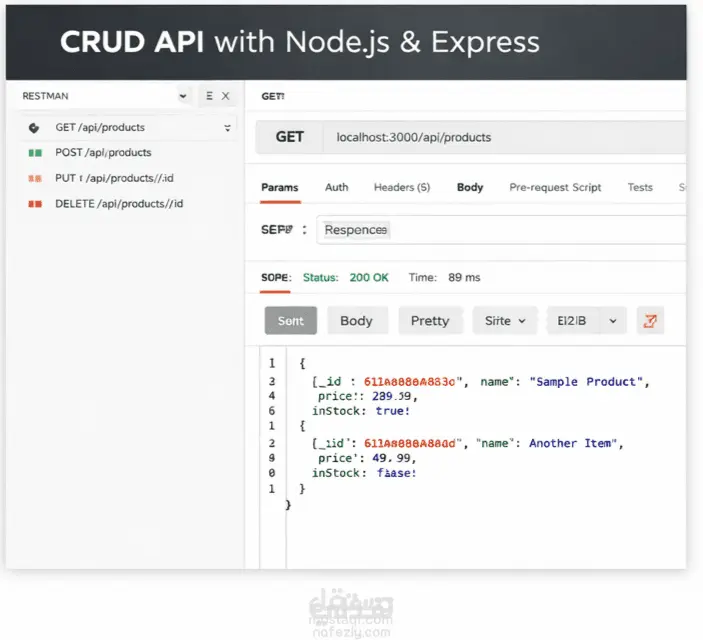Open the DELETE /api/products//id request
The height and width of the screenshot is (640, 703).
[119, 204]
